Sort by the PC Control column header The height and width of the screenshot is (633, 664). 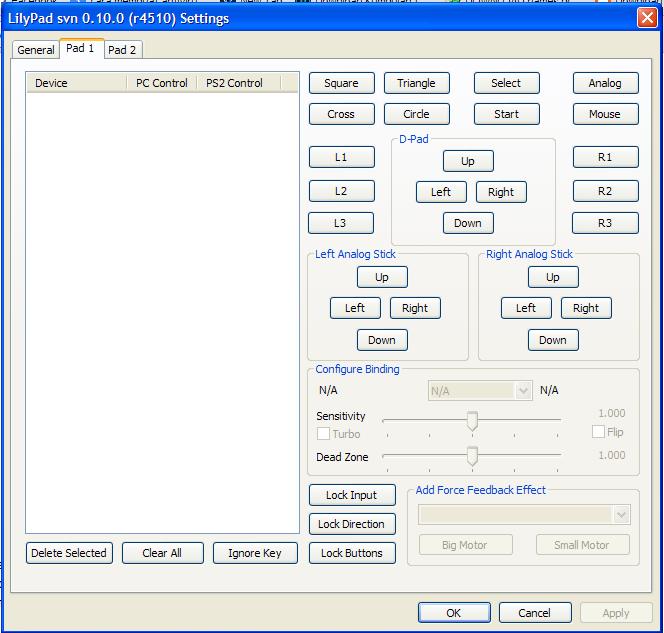(162, 83)
